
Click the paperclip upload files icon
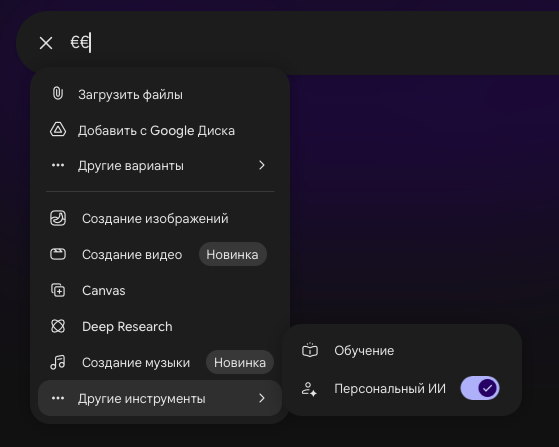(58, 94)
